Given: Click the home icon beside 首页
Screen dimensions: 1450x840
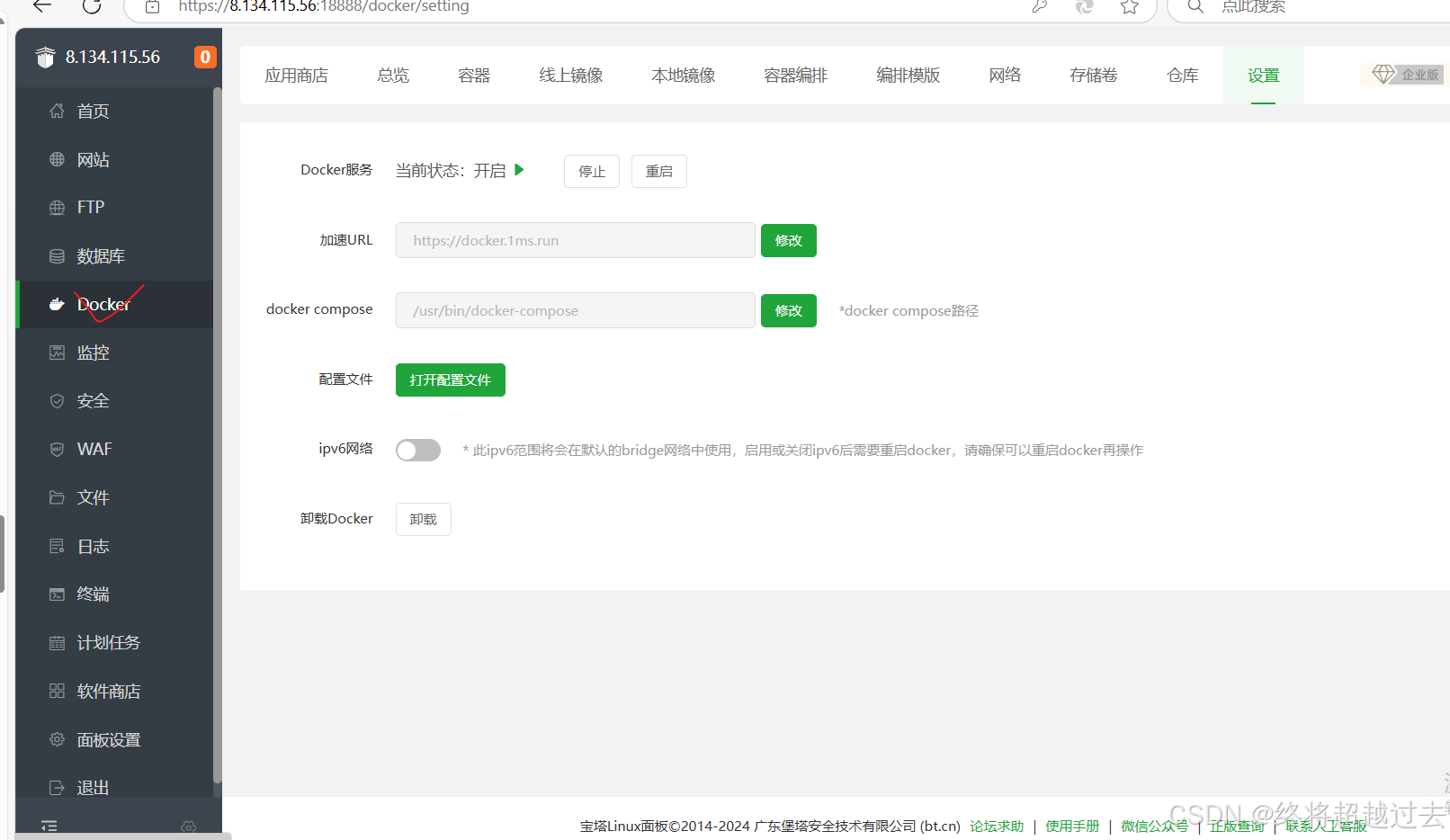Looking at the screenshot, I should pos(57,111).
